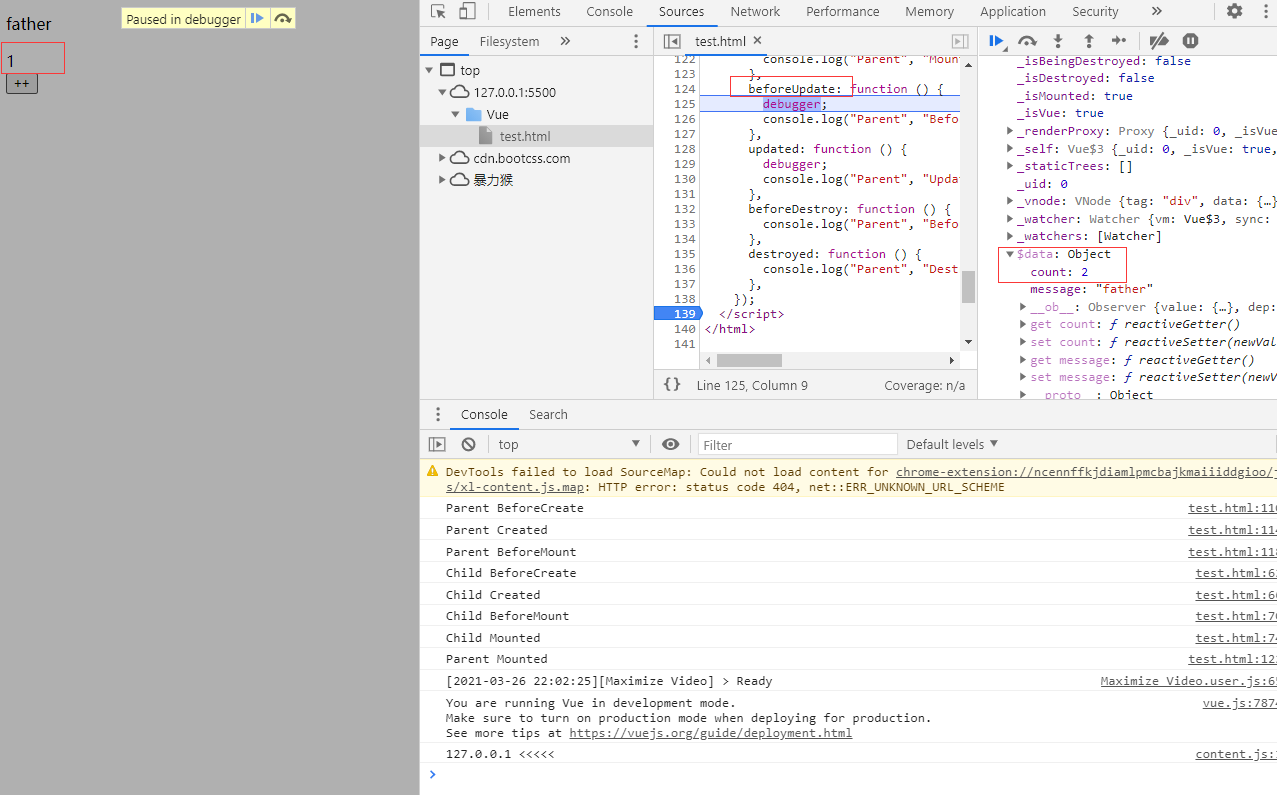Switch to the Elements tab

coord(534,11)
